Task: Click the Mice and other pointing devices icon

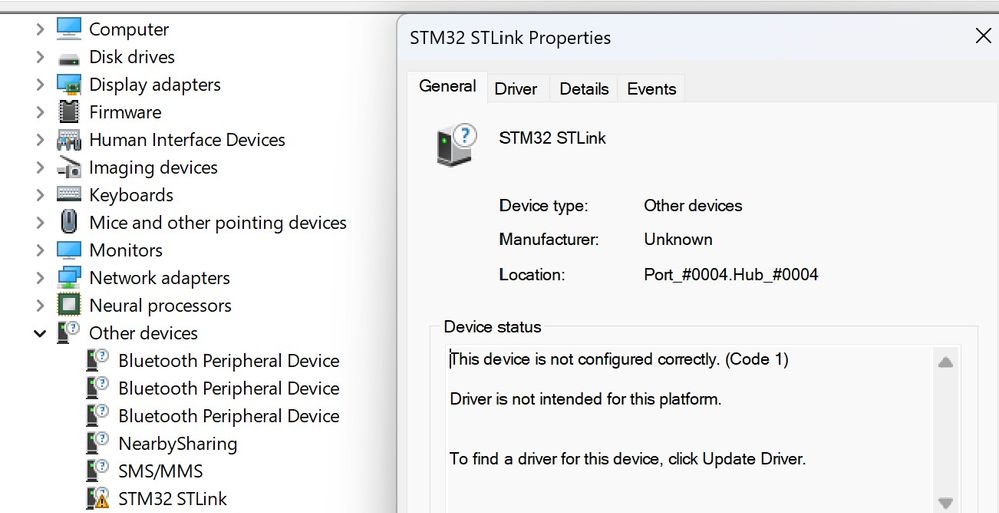Action: 68,222
